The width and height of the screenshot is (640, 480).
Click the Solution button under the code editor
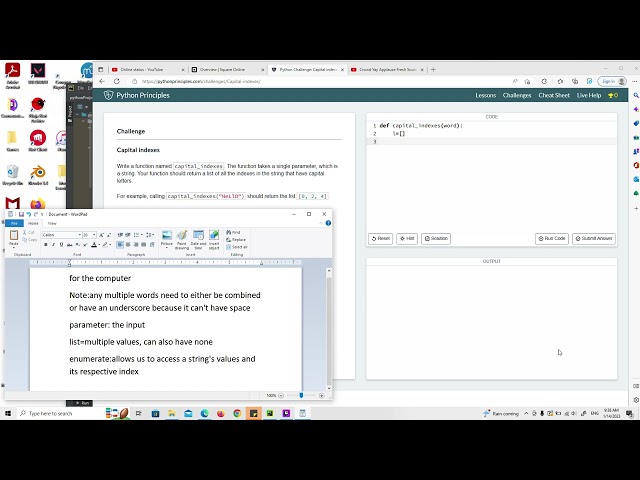(x=436, y=238)
